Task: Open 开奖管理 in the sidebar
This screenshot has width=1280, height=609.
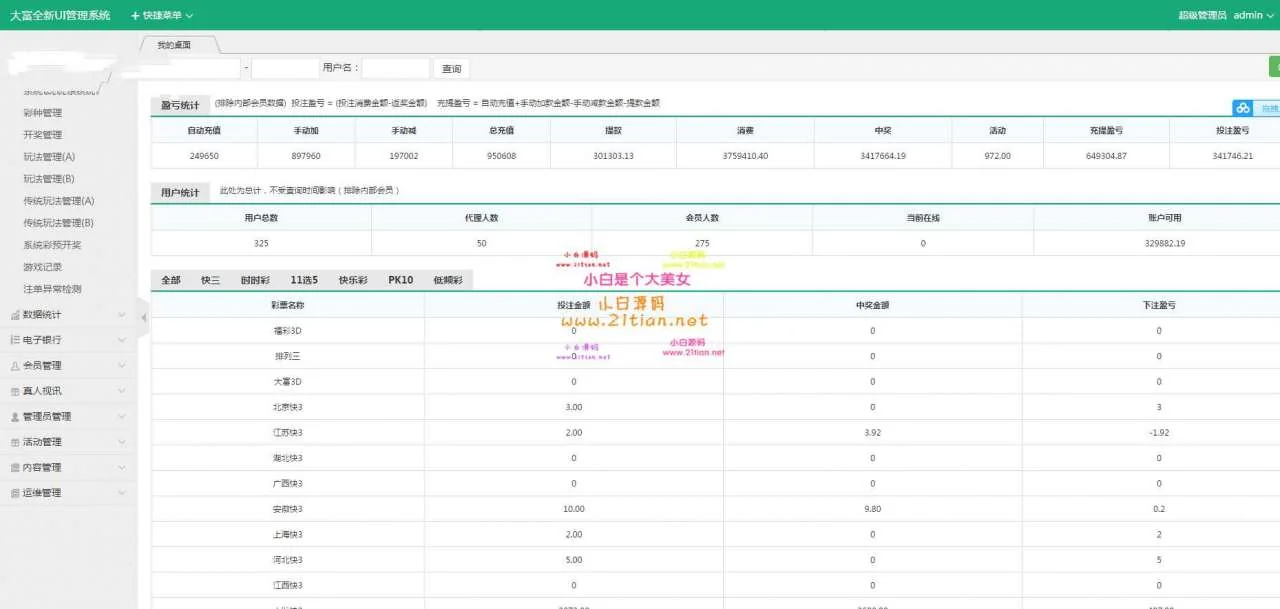Action: (x=42, y=135)
